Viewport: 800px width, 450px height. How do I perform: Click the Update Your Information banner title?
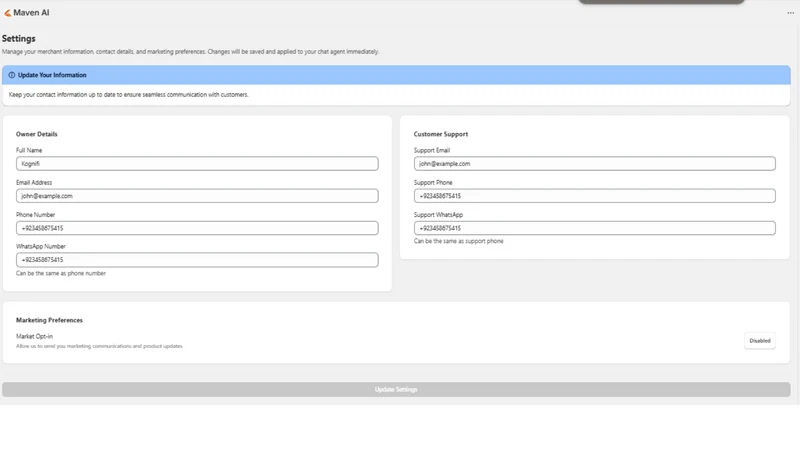(52, 75)
